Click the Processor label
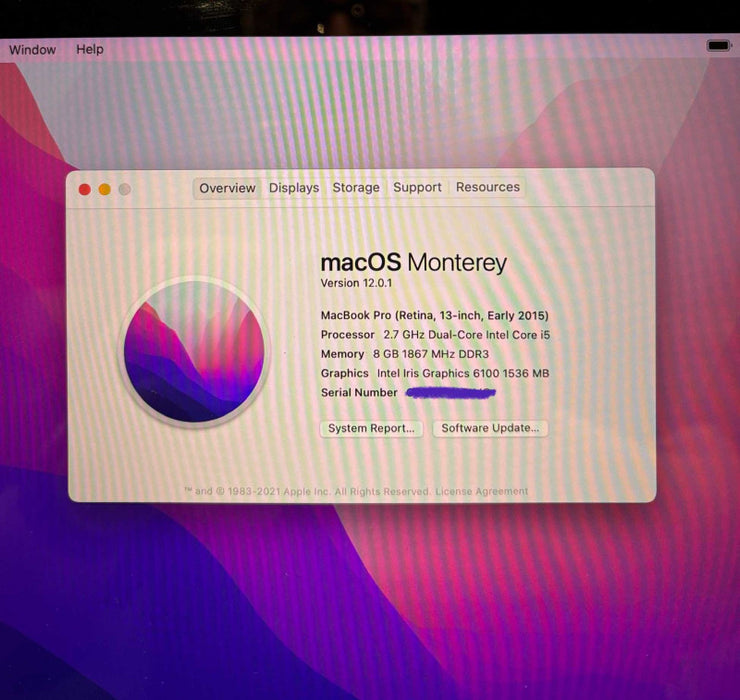 [x=348, y=335]
